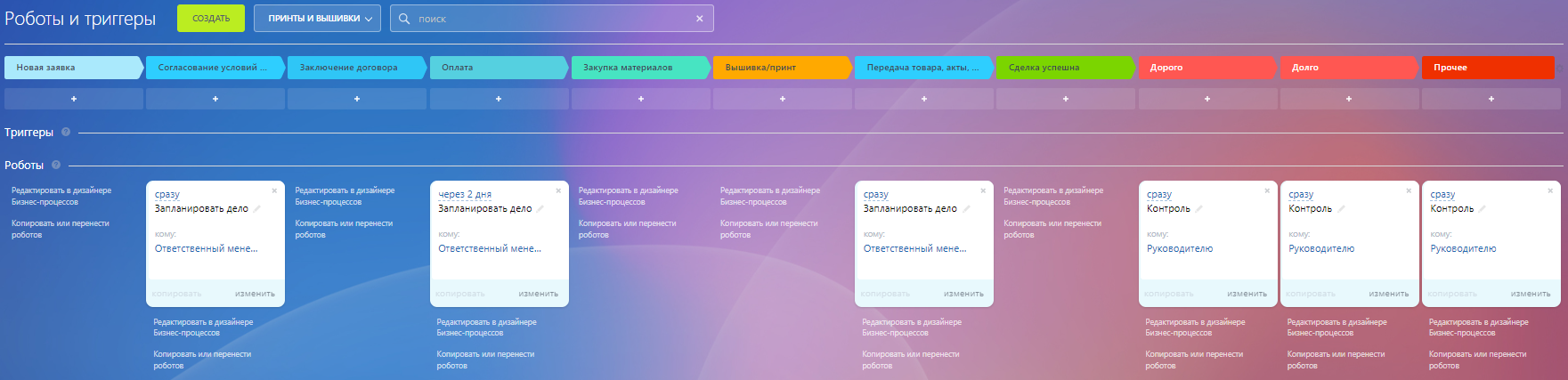This screenshot has width=1568, height=380.
Task: Change 'сразу' delay in Прочее robot
Action: click(1442, 194)
